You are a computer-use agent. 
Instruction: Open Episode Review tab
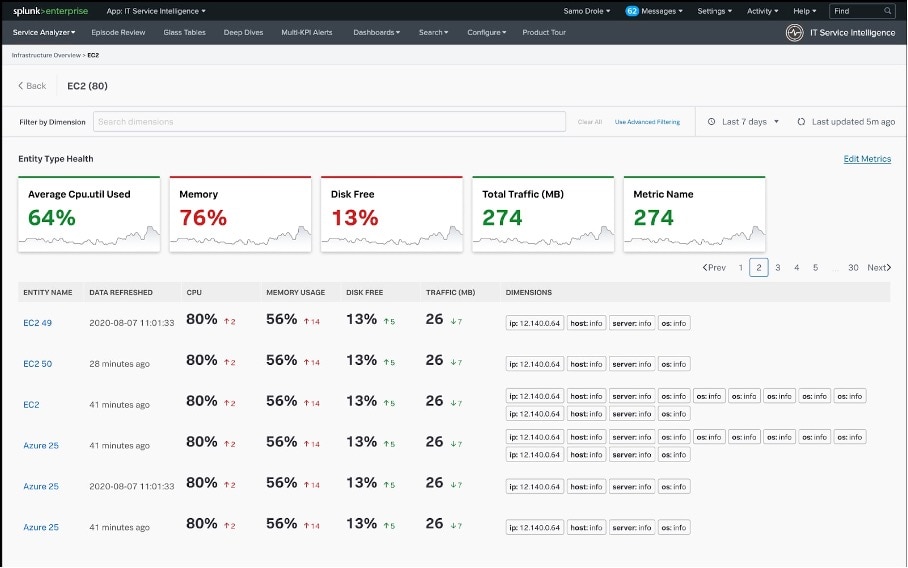click(118, 32)
